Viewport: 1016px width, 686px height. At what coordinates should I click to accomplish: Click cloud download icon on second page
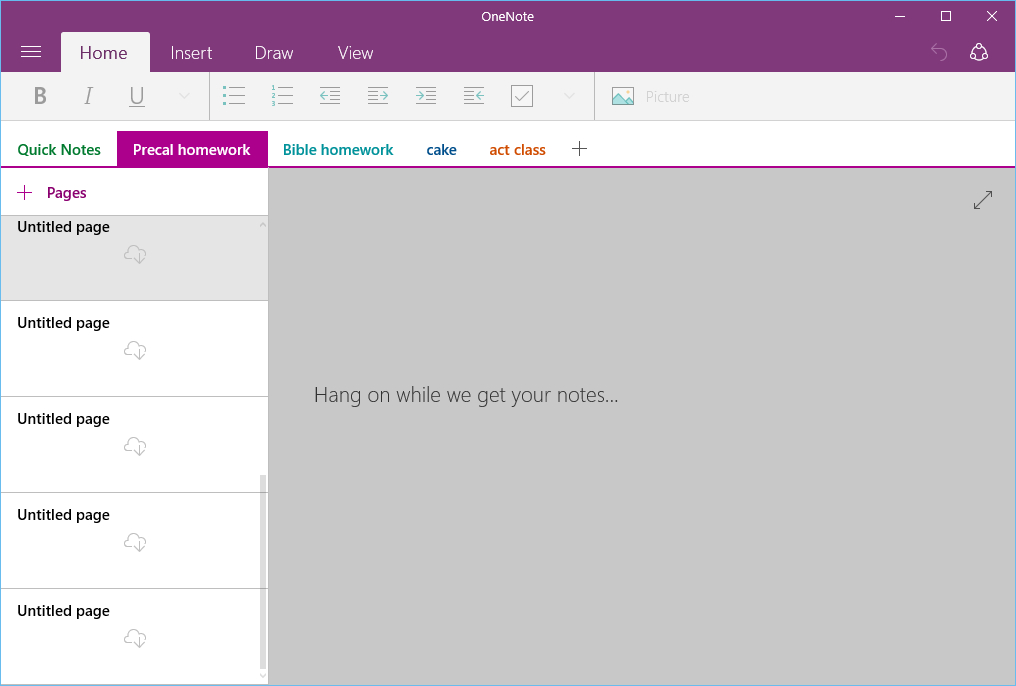click(135, 350)
